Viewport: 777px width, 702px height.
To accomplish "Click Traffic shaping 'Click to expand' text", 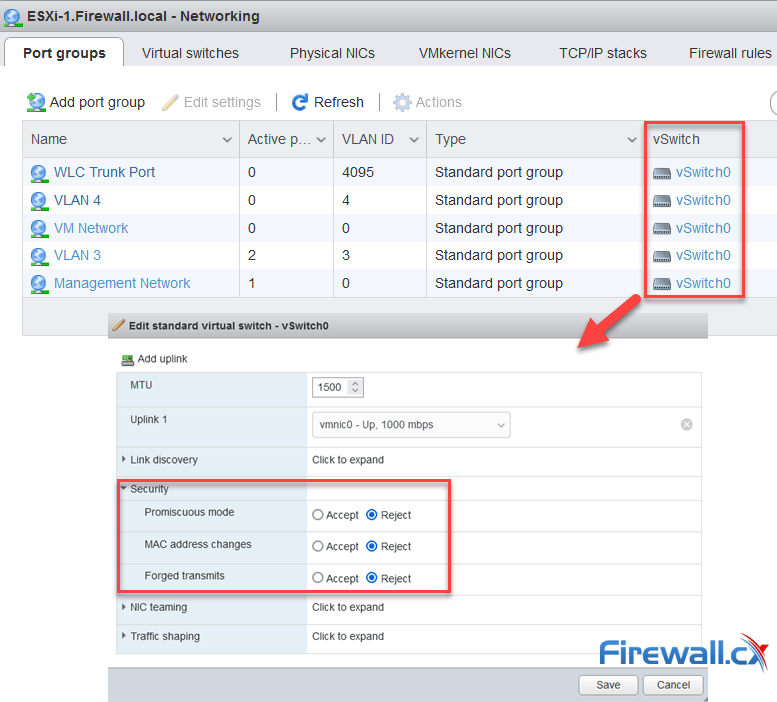I will (348, 636).
